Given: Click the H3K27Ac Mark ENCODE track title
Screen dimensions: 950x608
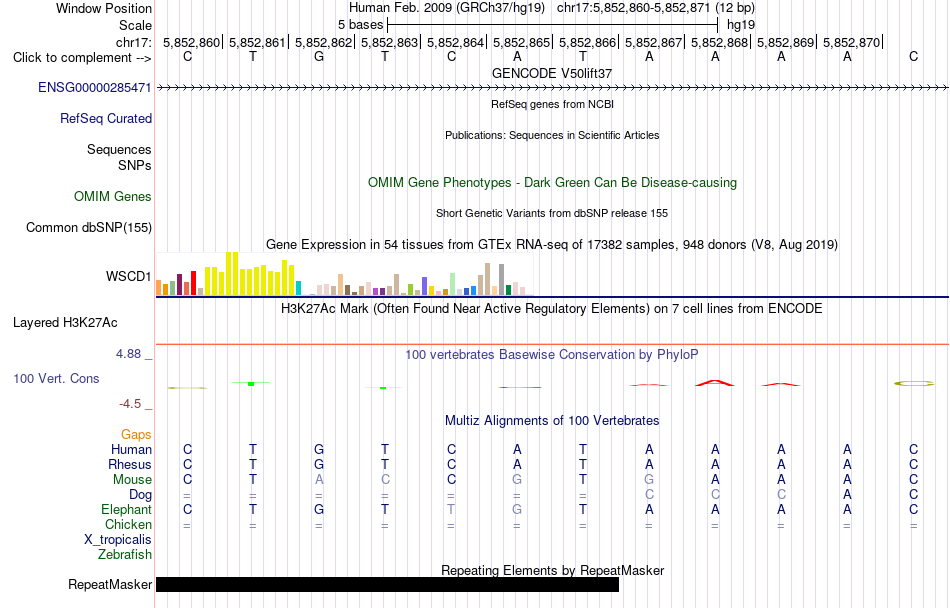Looking at the screenshot, I should click(x=552, y=309).
